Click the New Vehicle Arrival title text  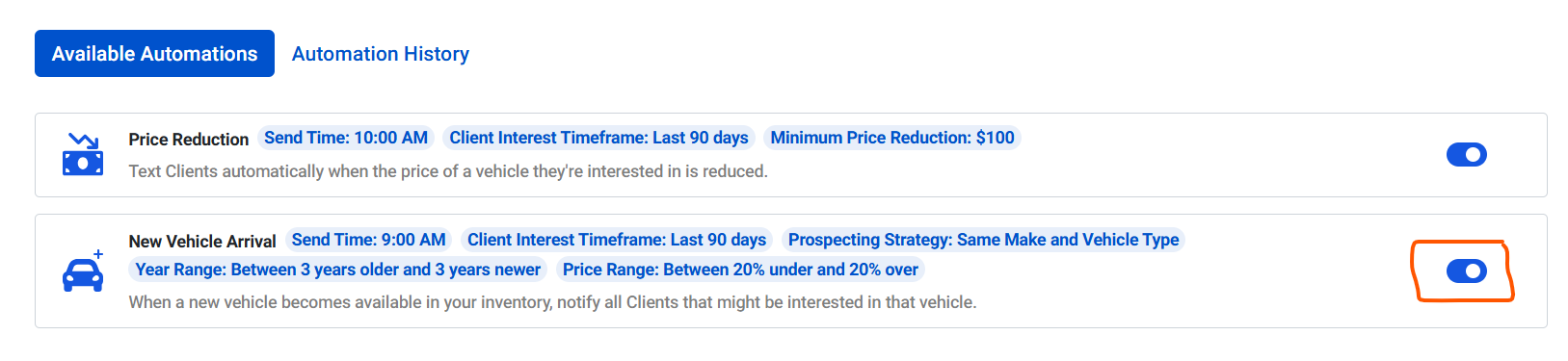click(x=202, y=242)
